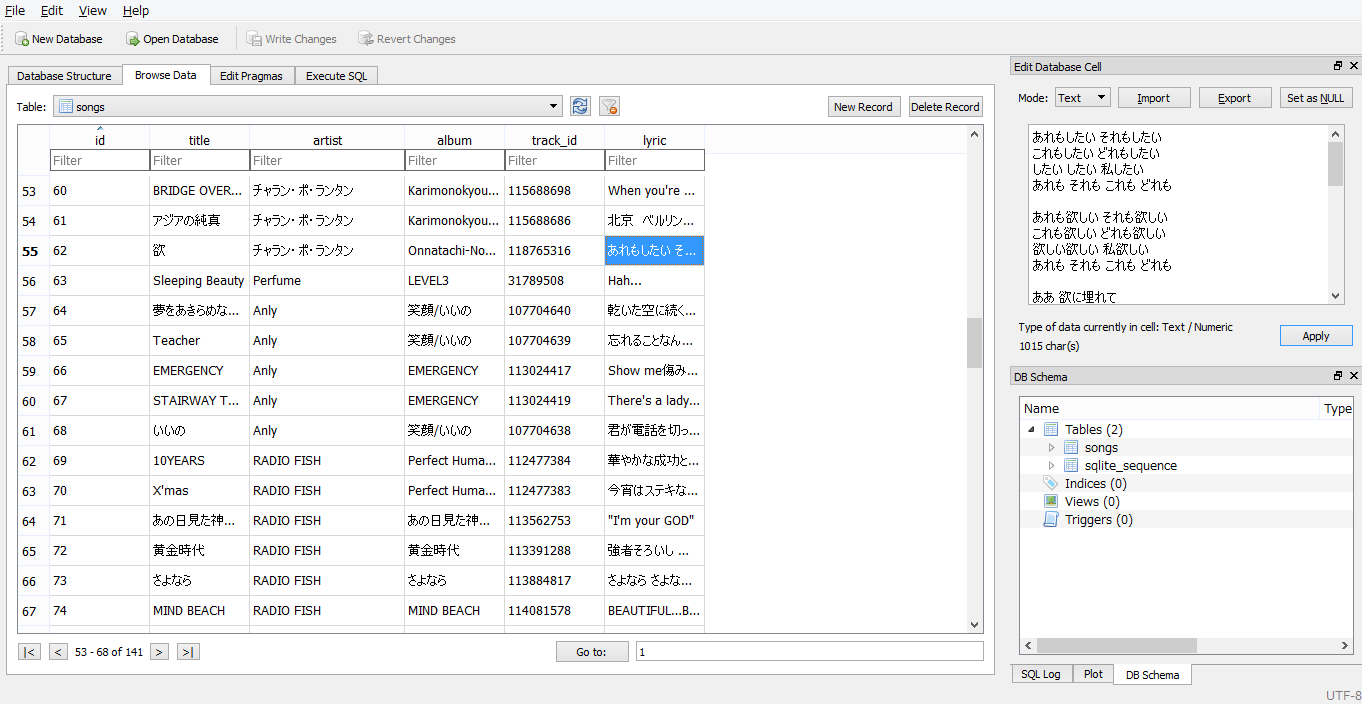
Task: Click the track_id filter field
Action: tap(555, 160)
